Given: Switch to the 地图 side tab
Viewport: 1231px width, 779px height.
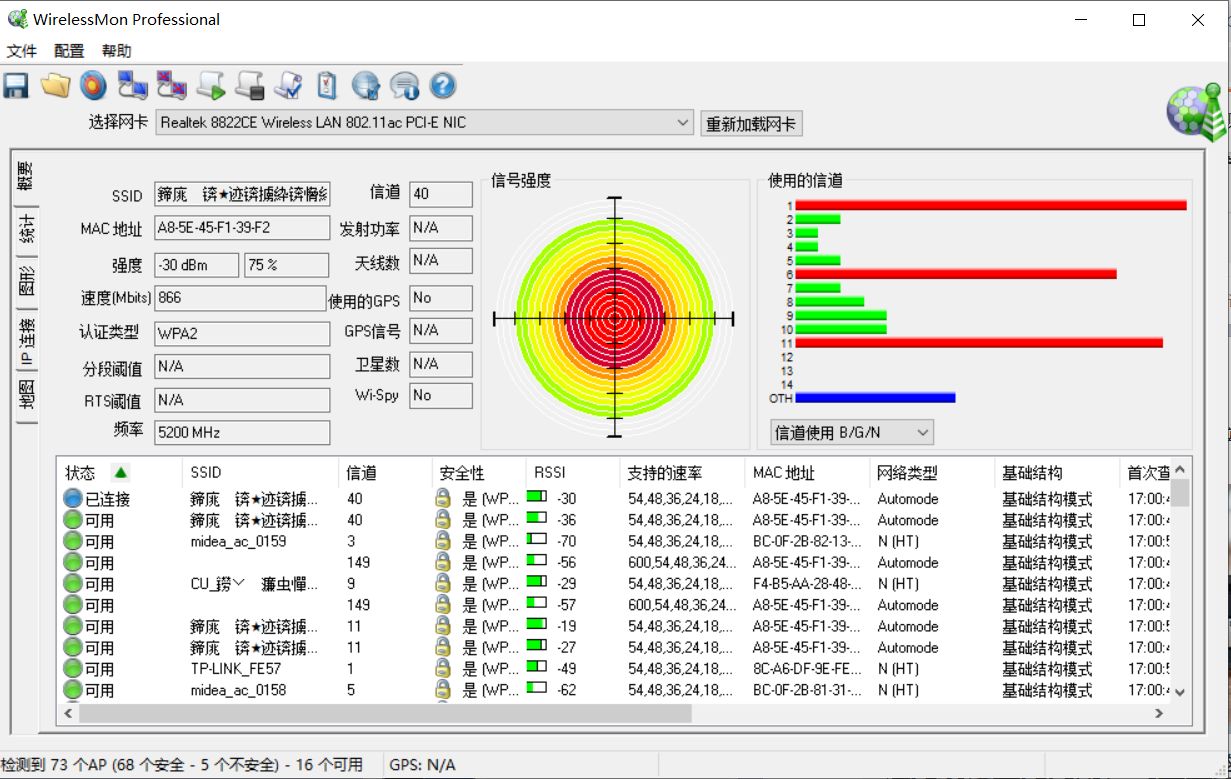Looking at the screenshot, I should (x=26, y=397).
